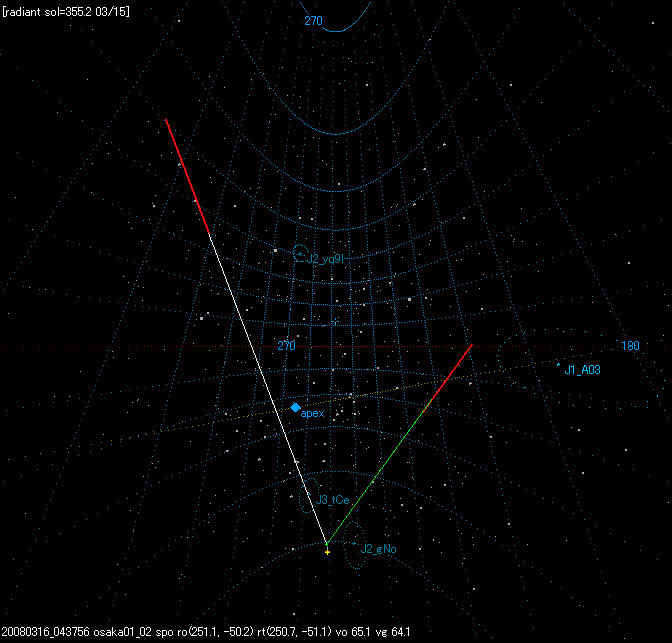Click the J2_yq9I dotted radiant circle
This screenshot has width=672, height=643.
click(x=300, y=253)
